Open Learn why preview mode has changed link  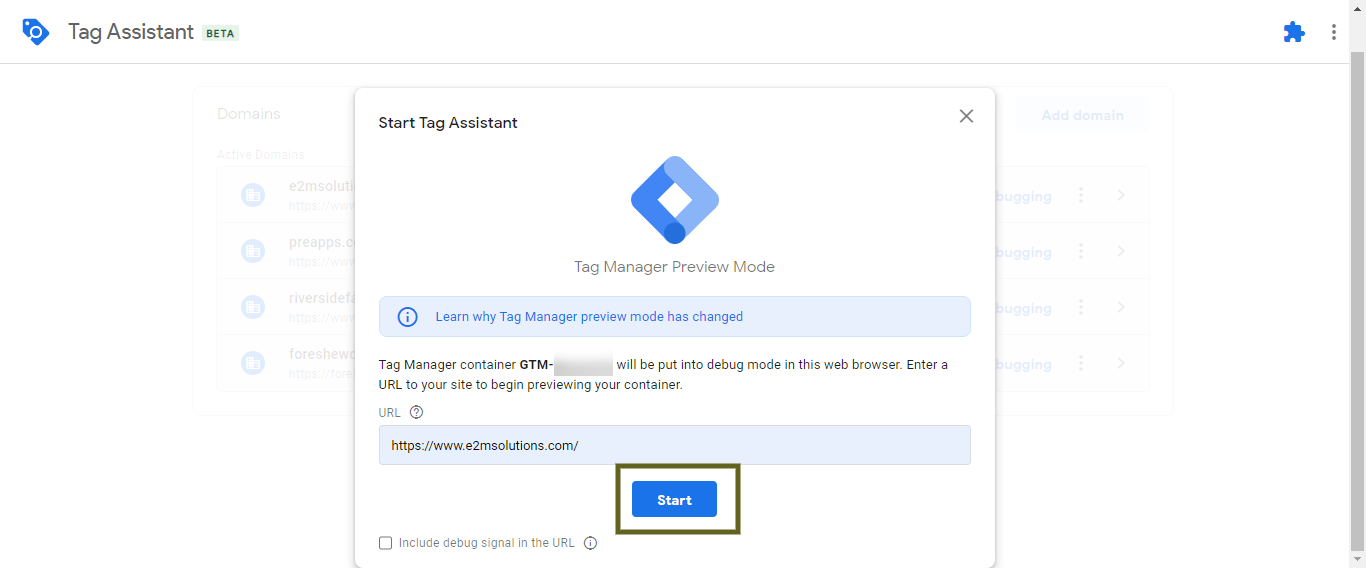(589, 317)
